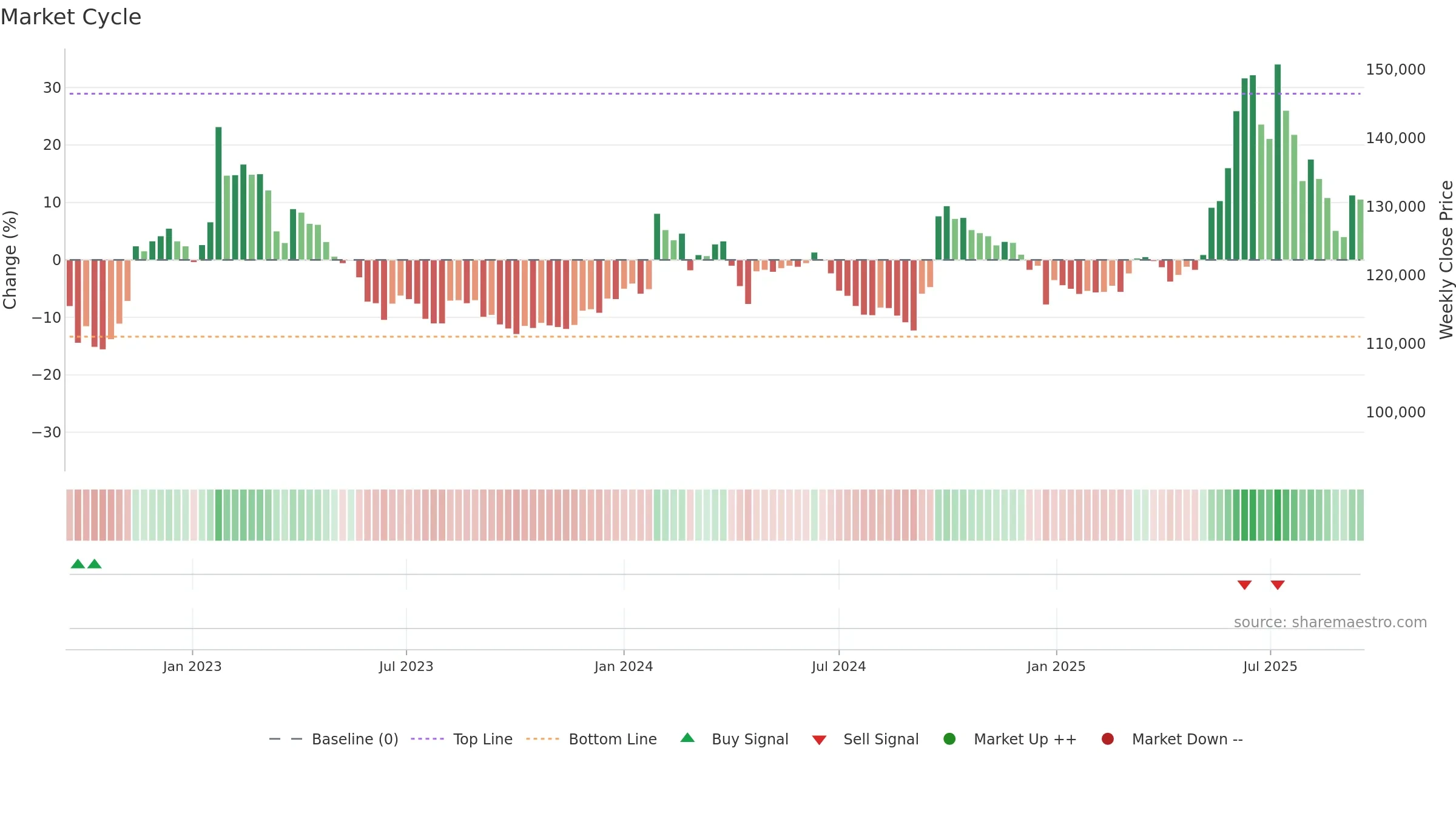Click the 100,000 price axis tick
The image size is (1456, 819).
point(1395,413)
